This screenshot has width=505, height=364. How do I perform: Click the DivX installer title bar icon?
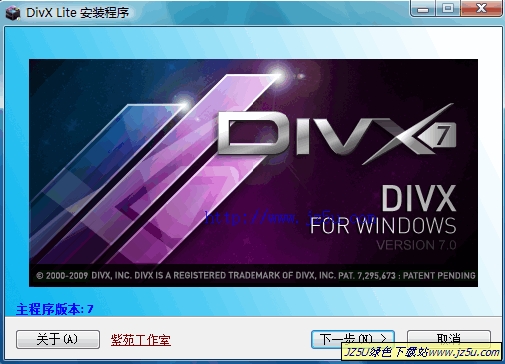point(13,13)
